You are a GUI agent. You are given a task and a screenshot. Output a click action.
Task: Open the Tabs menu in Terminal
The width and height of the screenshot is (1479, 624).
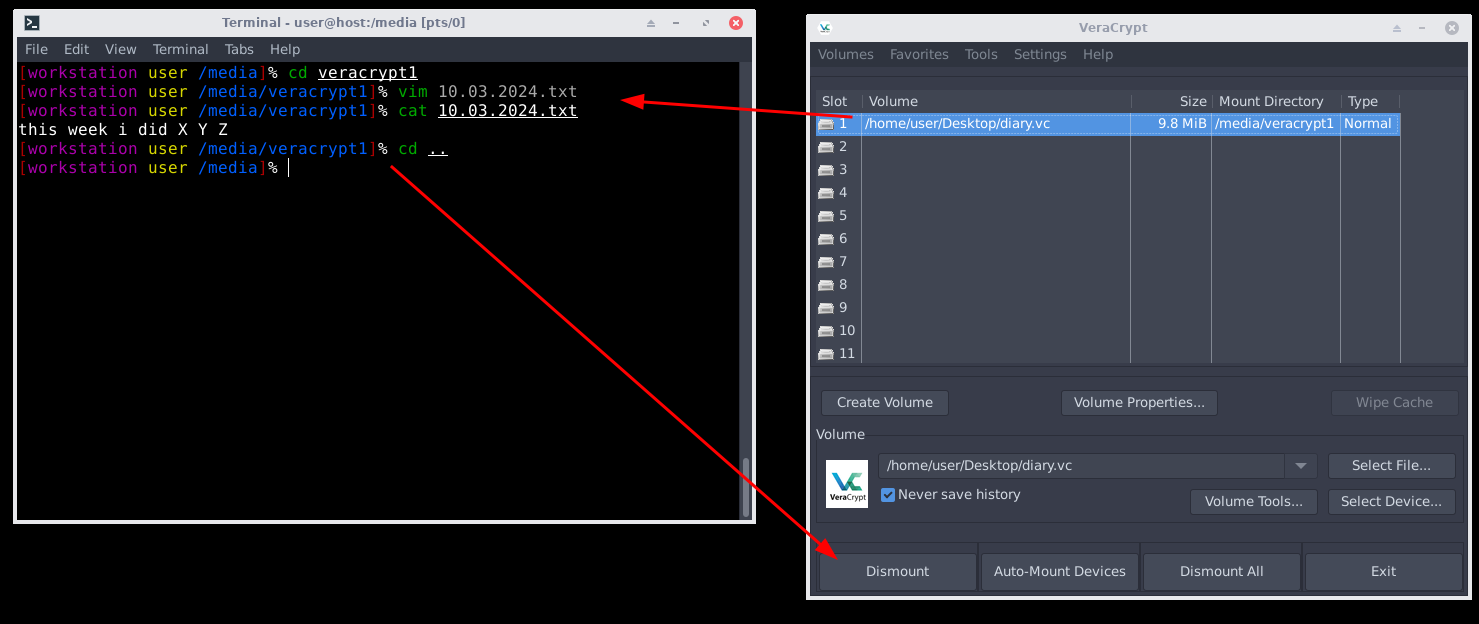click(239, 49)
